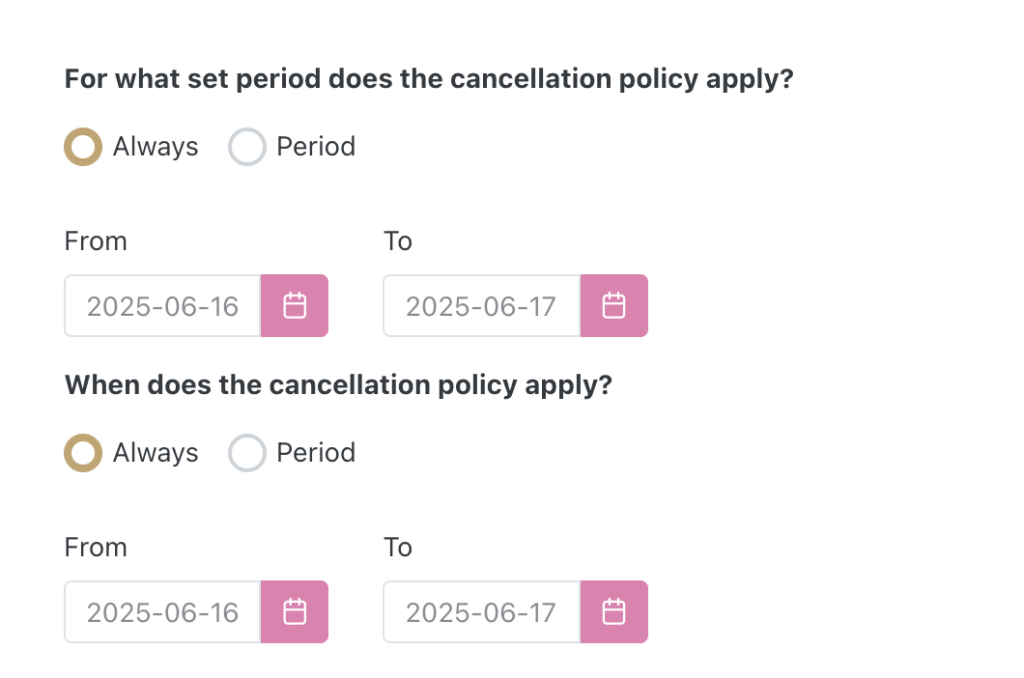1024x678 pixels.
Task: Click the "For what set period" question heading
Action: click(428, 79)
